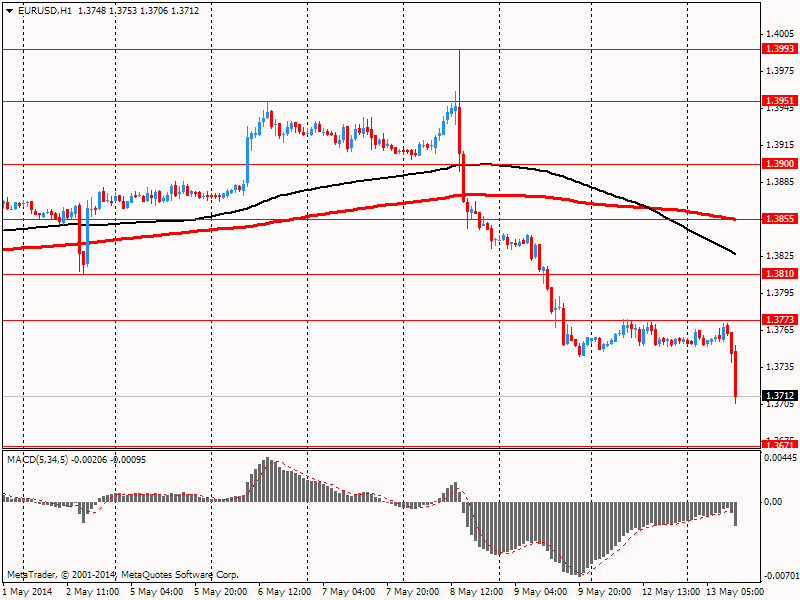Click the 1.3885 price axis value
This screenshot has height=600, width=800.
click(780, 182)
